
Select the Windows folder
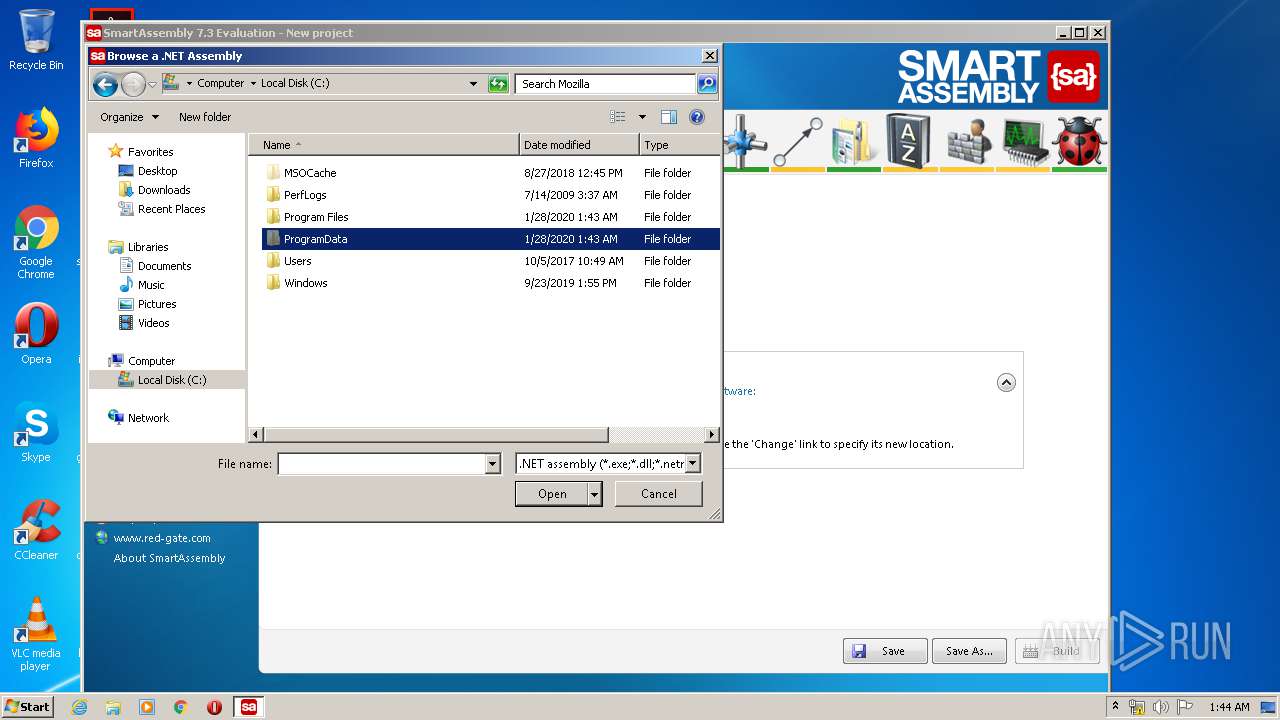click(305, 283)
